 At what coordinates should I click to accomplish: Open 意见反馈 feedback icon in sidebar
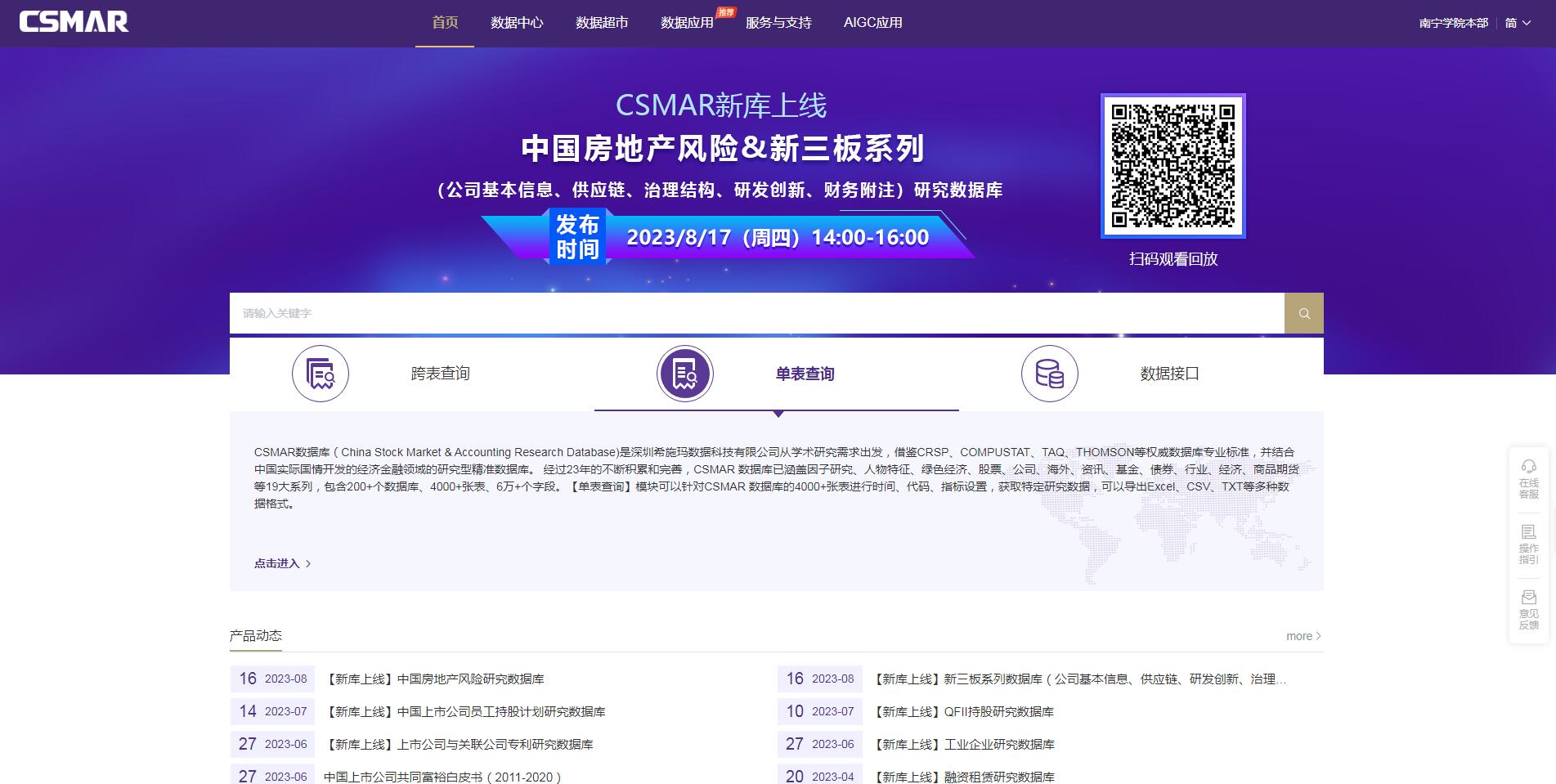click(x=1528, y=609)
